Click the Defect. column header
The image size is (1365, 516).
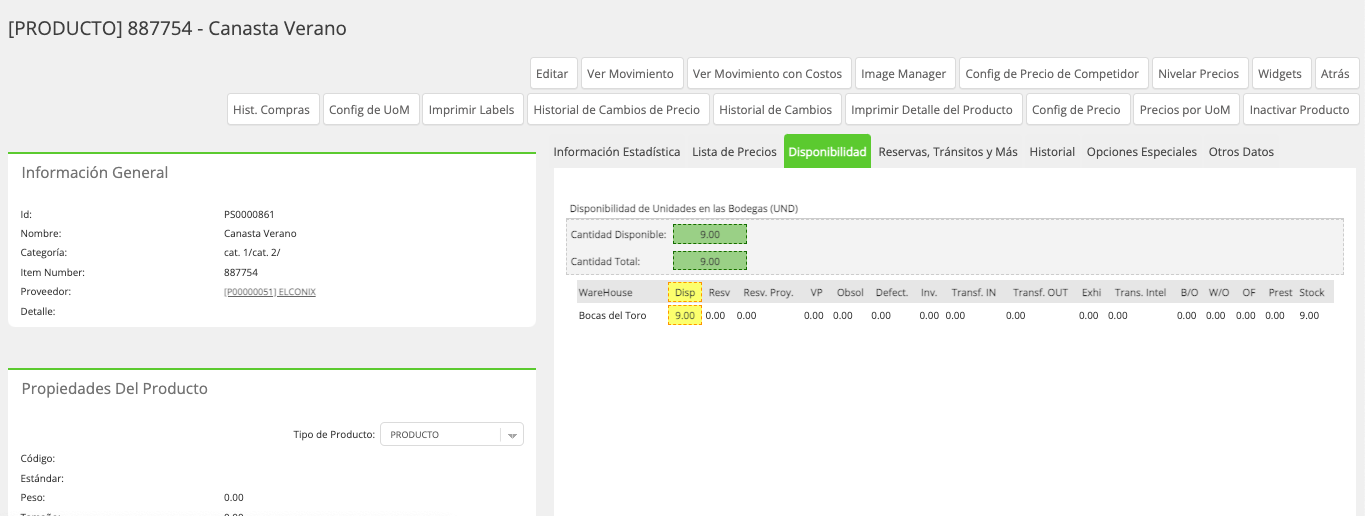coord(891,292)
